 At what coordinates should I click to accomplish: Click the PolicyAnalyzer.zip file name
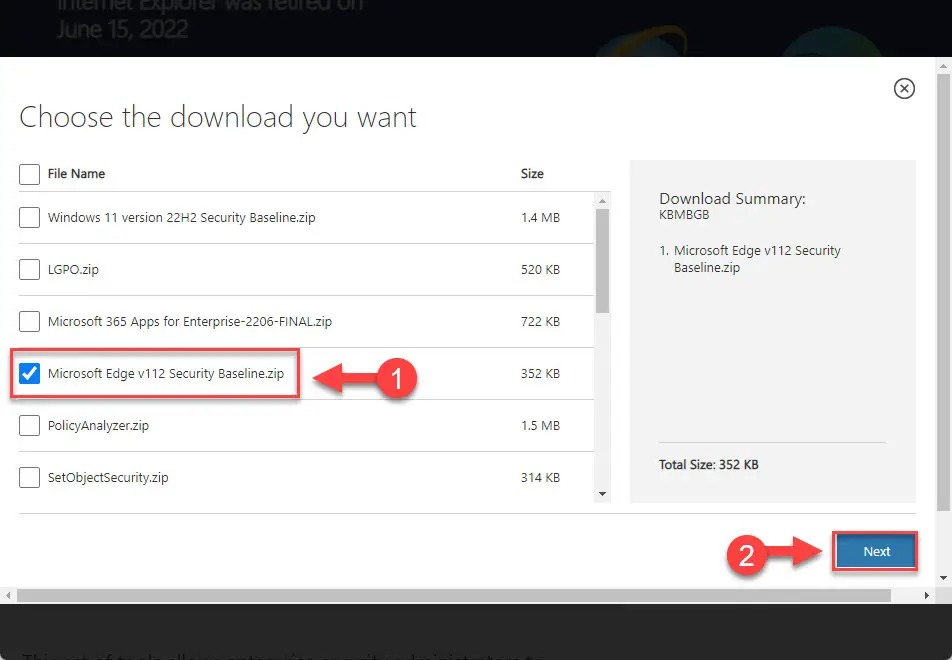(98, 426)
